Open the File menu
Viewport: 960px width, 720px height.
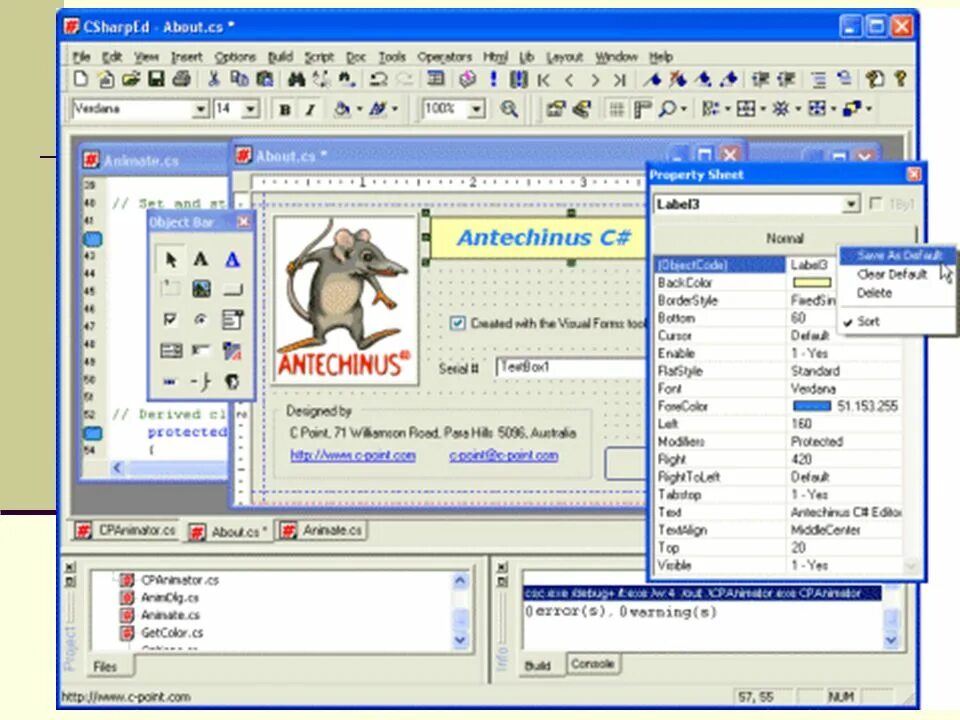click(x=81, y=57)
